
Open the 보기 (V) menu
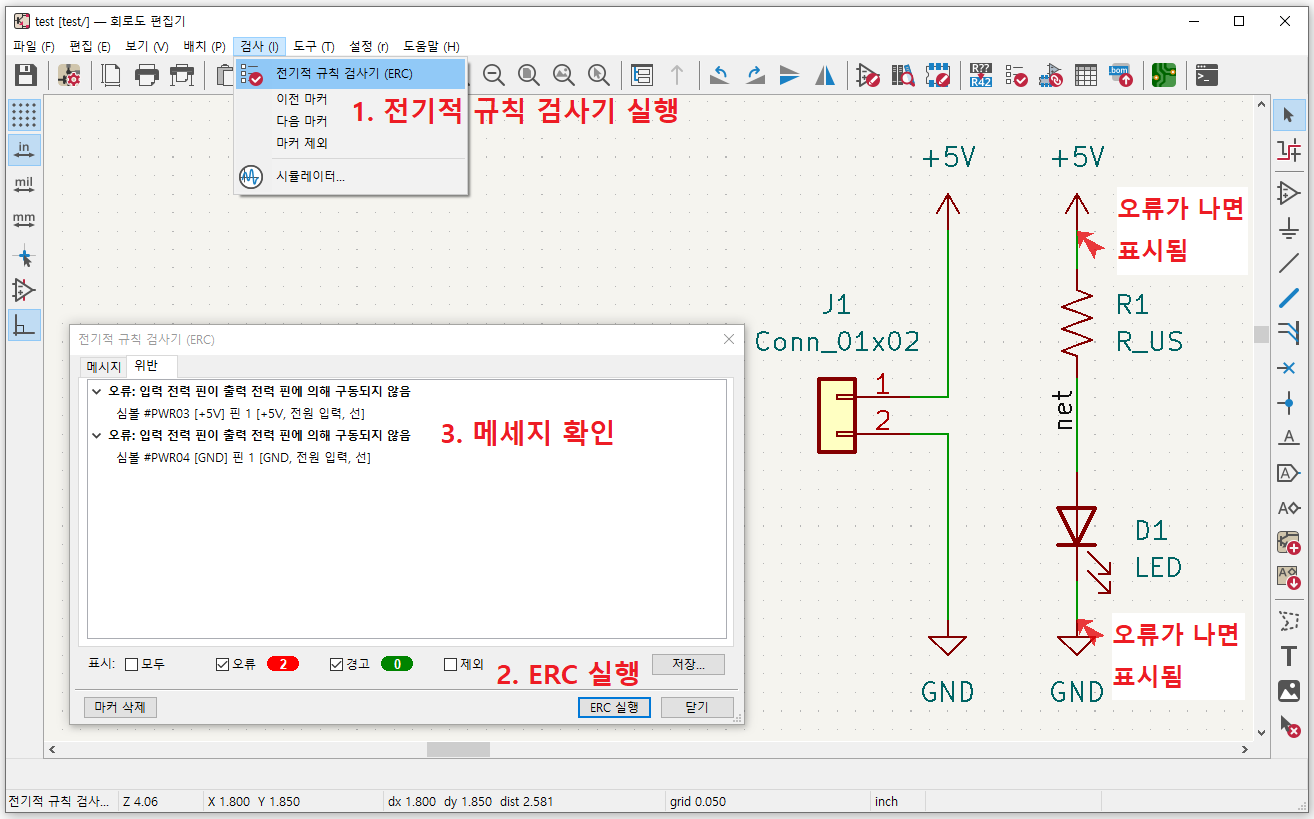click(147, 46)
